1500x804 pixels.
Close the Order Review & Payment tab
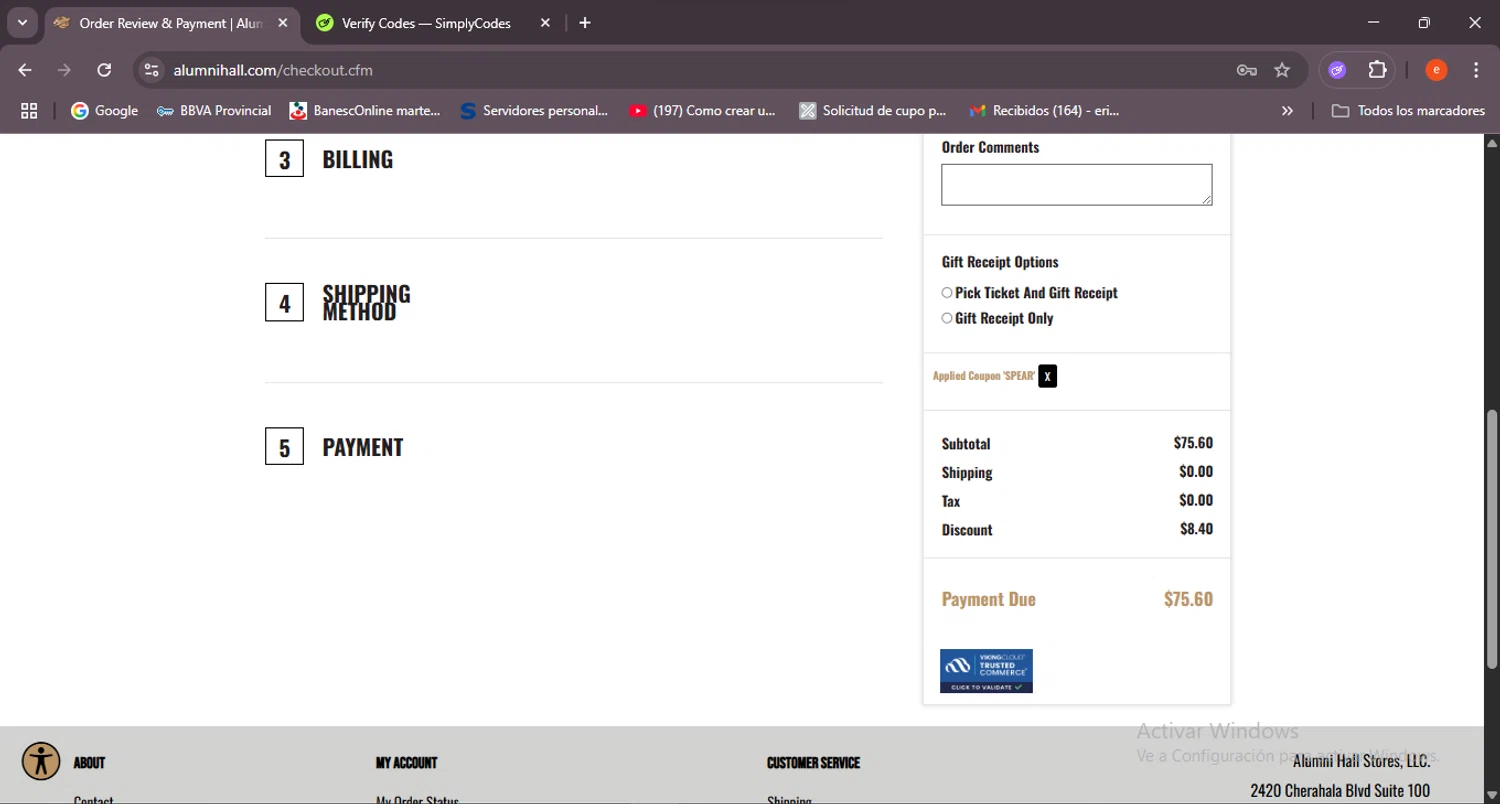pyautogui.click(x=283, y=23)
